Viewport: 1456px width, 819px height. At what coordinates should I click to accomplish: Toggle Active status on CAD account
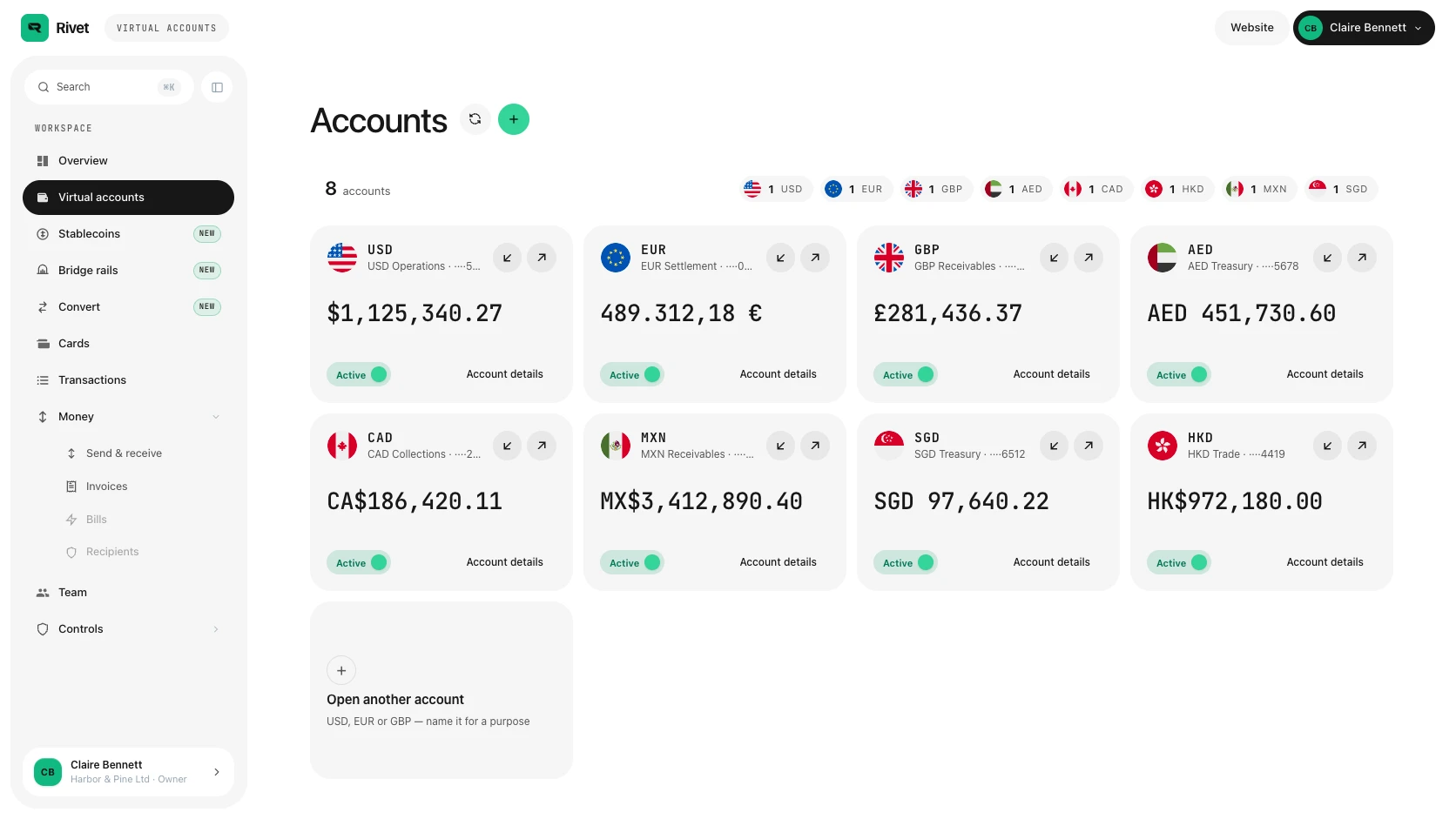point(359,563)
